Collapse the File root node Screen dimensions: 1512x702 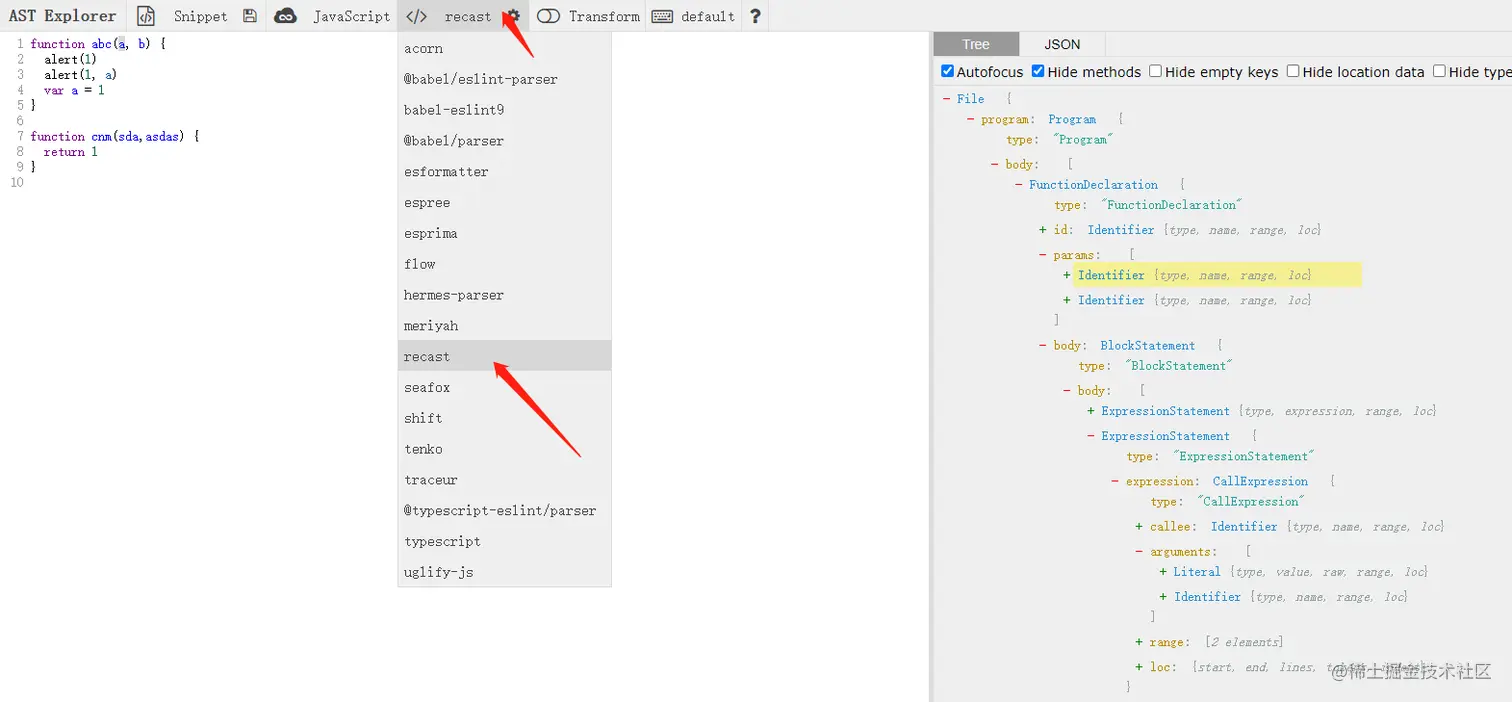click(946, 99)
